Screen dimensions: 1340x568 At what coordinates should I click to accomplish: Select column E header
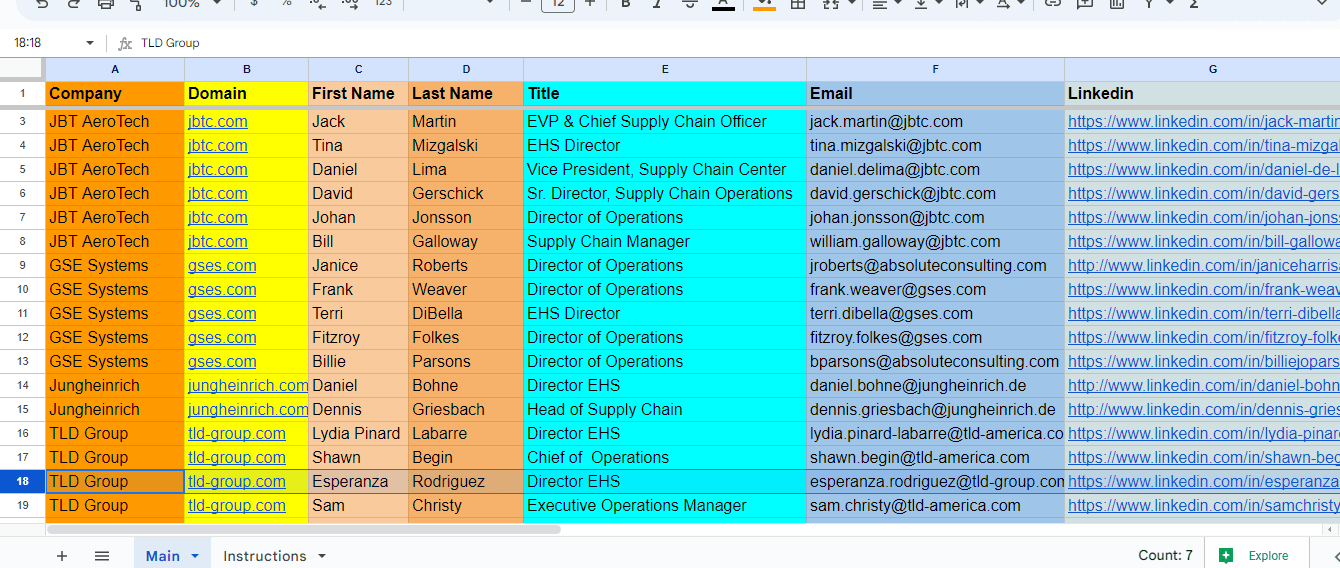(x=665, y=69)
